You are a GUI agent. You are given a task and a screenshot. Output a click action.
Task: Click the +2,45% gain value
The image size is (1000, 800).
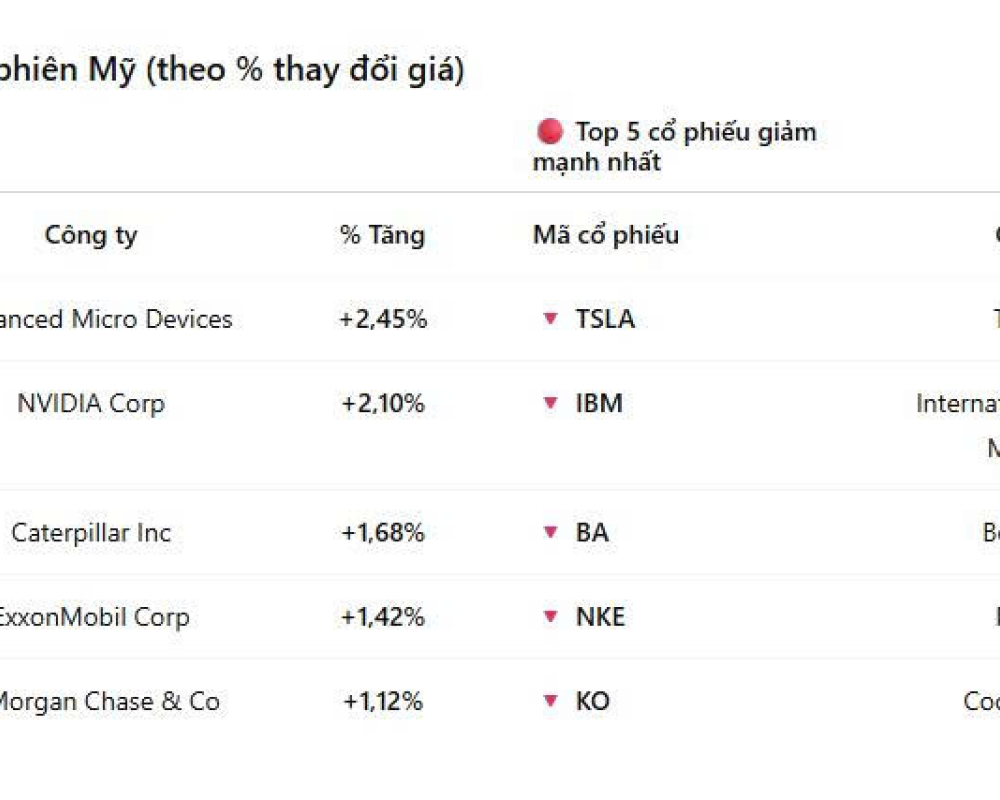tap(383, 319)
